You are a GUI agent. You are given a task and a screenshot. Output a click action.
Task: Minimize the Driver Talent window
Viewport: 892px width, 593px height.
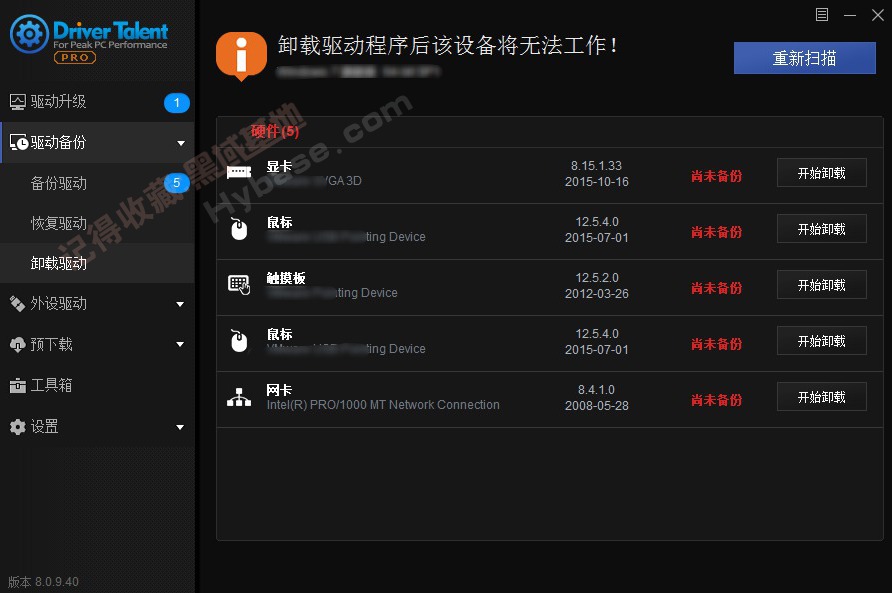click(x=850, y=15)
